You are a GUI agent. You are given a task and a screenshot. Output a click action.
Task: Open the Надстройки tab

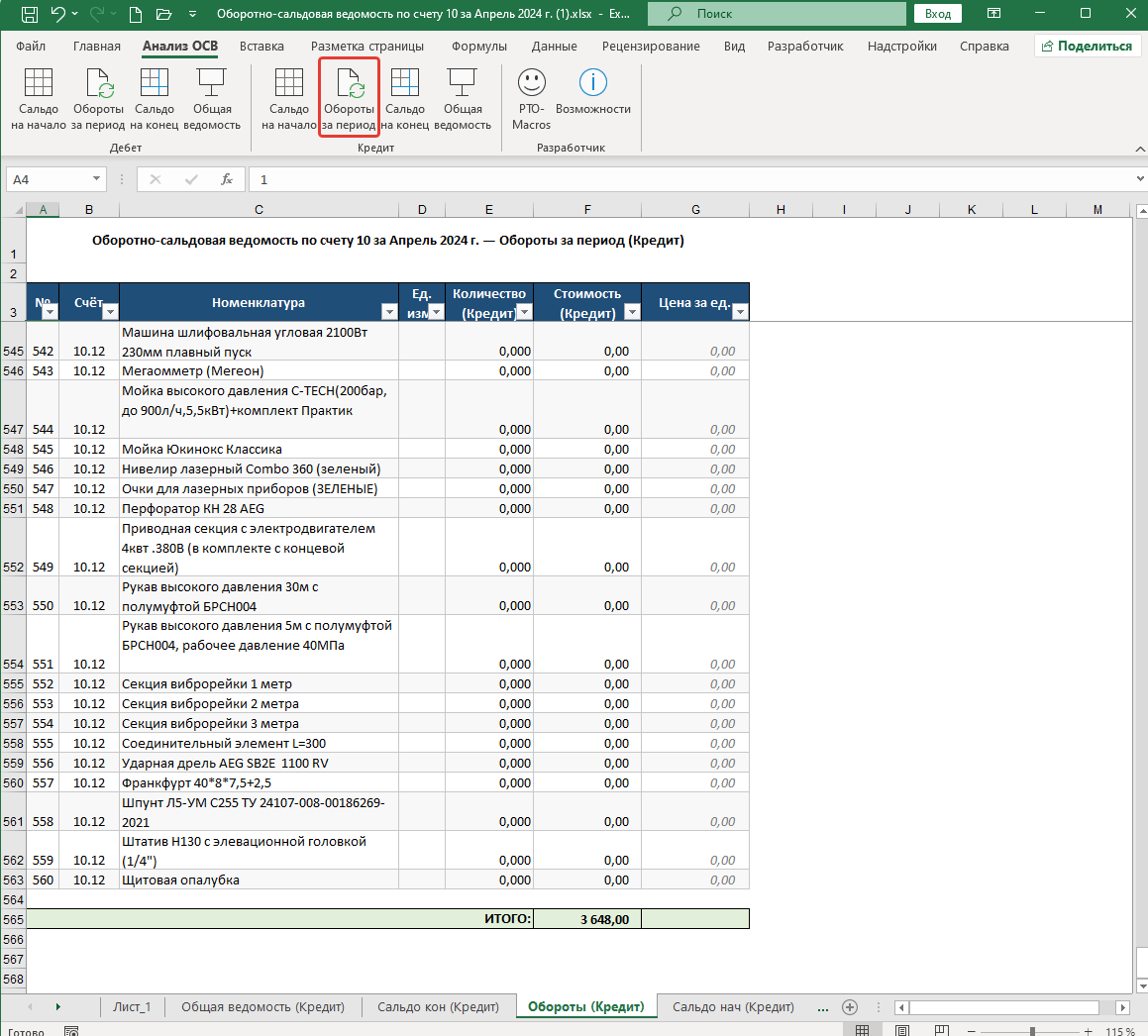click(902, 47)
